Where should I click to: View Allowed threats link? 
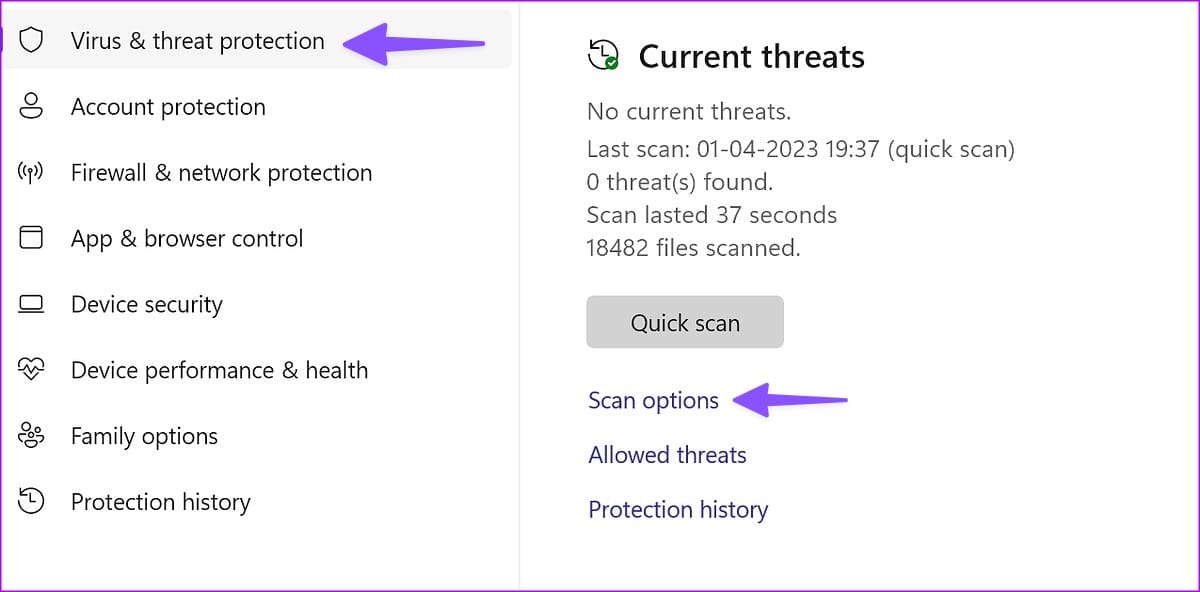pos(667,455)
